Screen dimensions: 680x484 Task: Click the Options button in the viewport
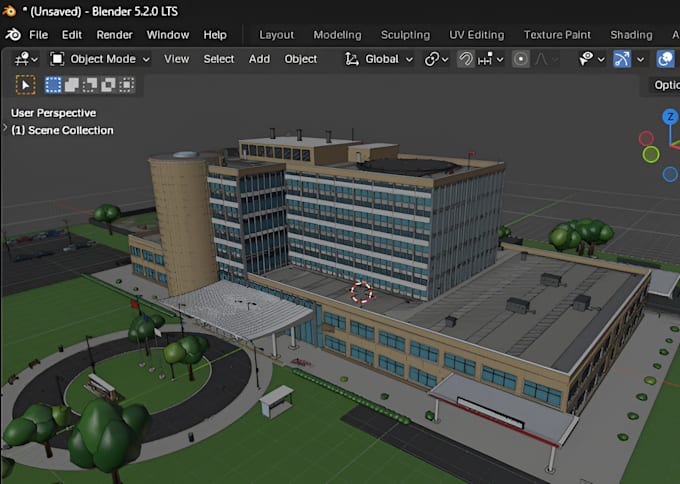pyautogui.click(x=664, y=85)
